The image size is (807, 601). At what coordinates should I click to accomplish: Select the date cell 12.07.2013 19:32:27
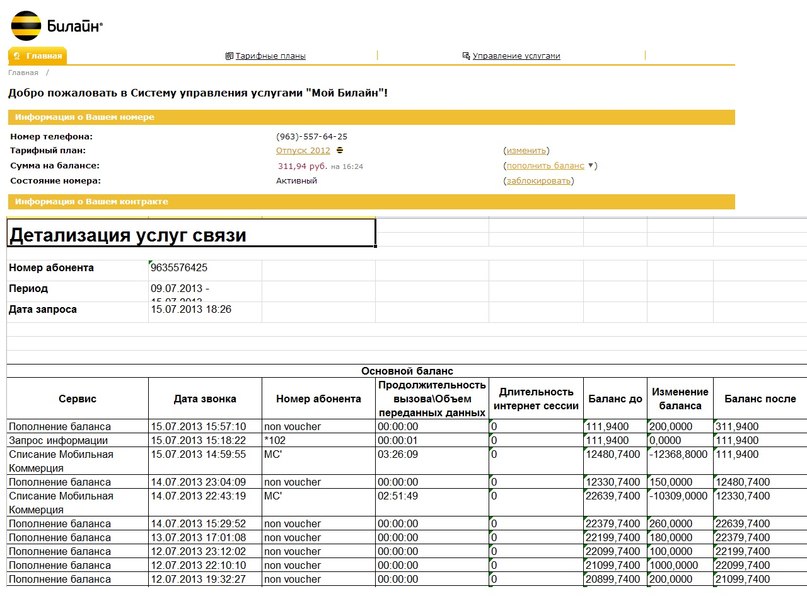click(x=205, y=579)
